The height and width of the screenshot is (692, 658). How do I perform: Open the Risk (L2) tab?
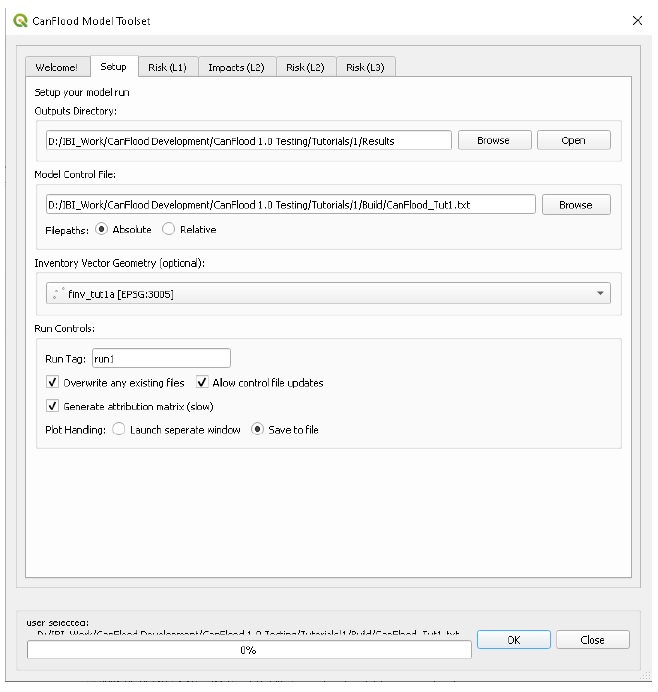pos(305,67)
